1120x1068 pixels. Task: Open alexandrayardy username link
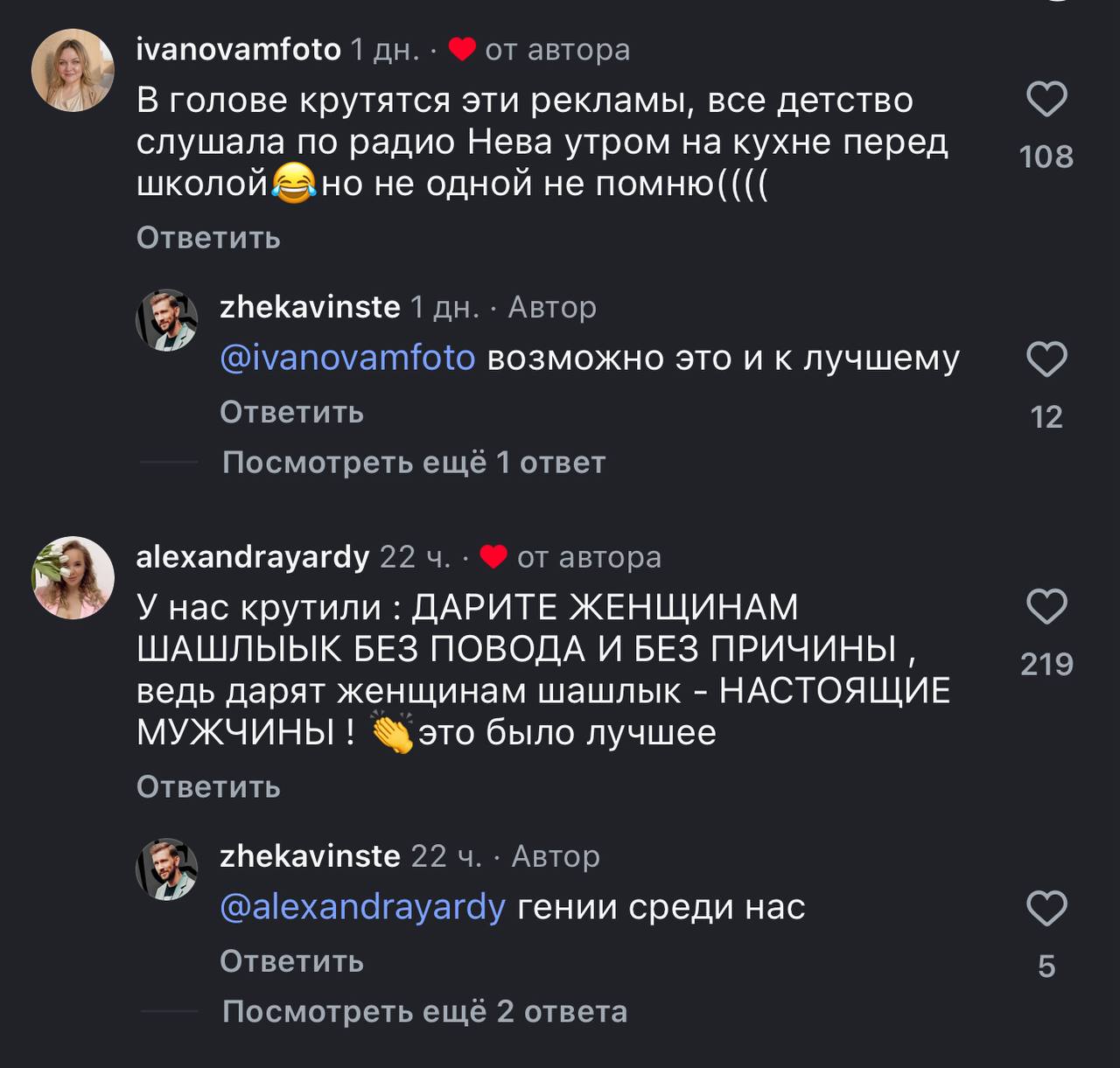click(253, 557)
